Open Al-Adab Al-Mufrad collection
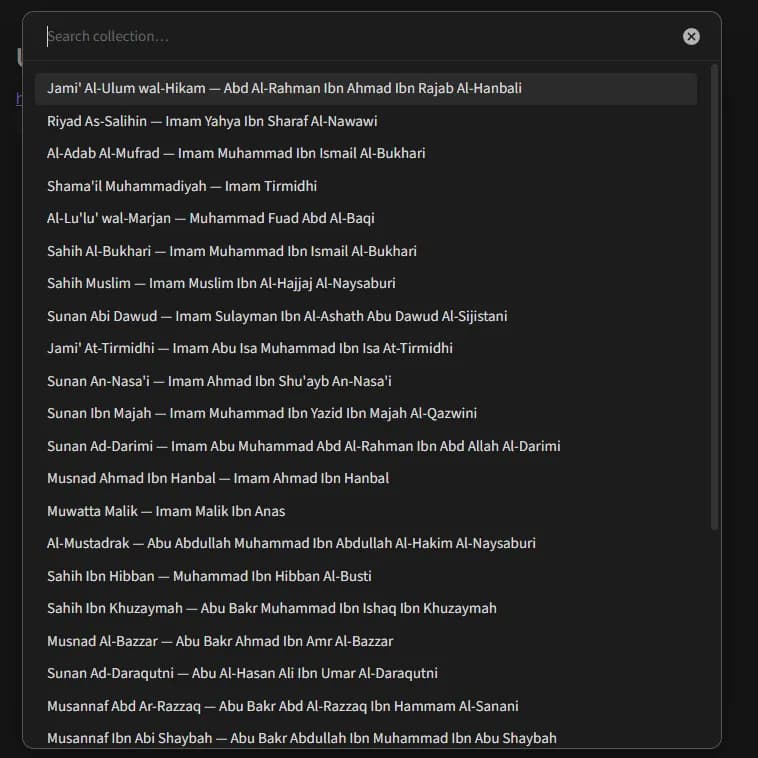Viewport: 758px width, 758px height. 366,154
